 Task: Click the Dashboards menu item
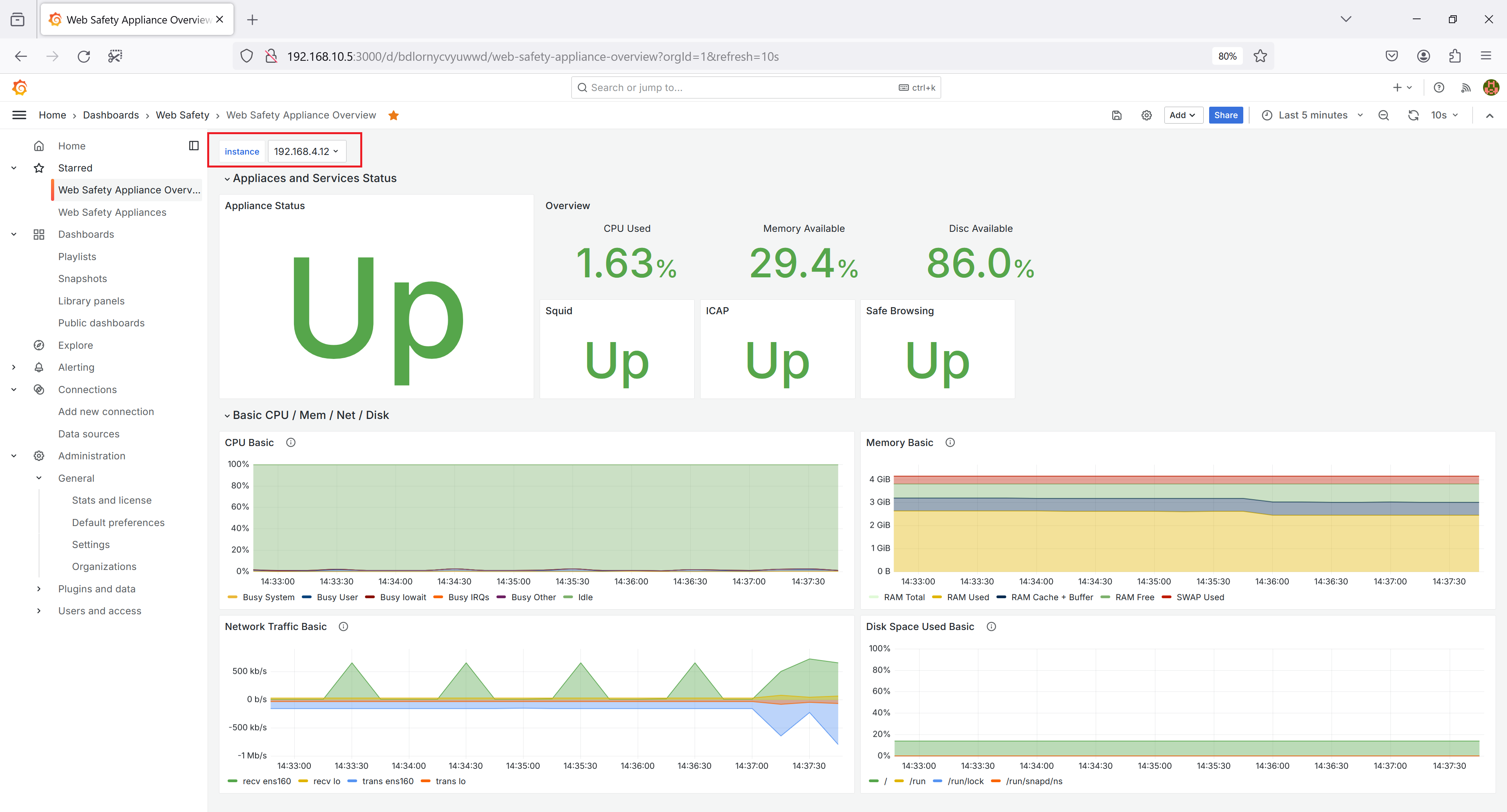coord(86,234)
